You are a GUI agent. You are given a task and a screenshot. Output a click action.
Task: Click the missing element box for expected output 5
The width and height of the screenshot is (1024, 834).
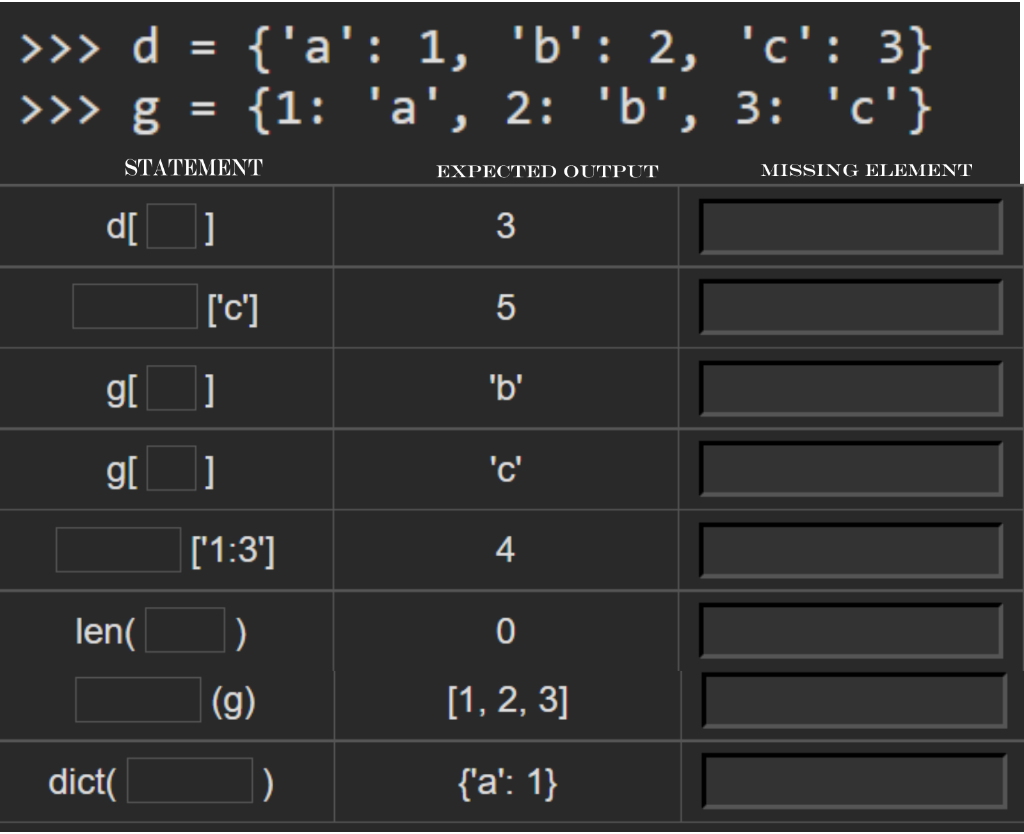850,307
